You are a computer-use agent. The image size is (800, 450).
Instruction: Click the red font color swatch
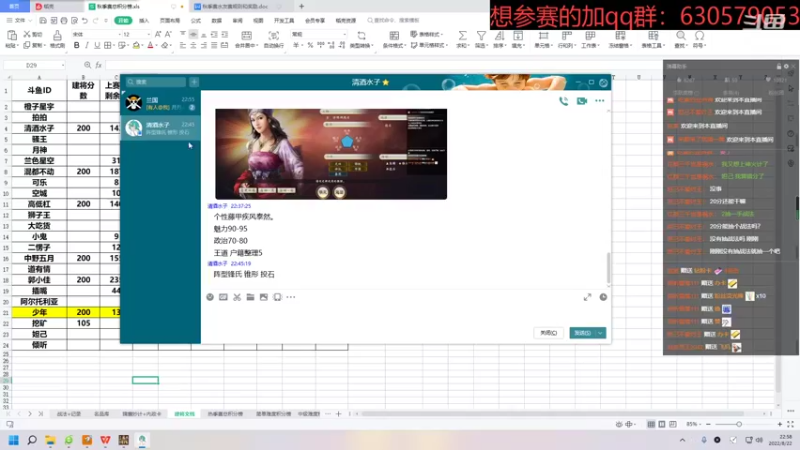pyautogui.click(x=151, y=45)
